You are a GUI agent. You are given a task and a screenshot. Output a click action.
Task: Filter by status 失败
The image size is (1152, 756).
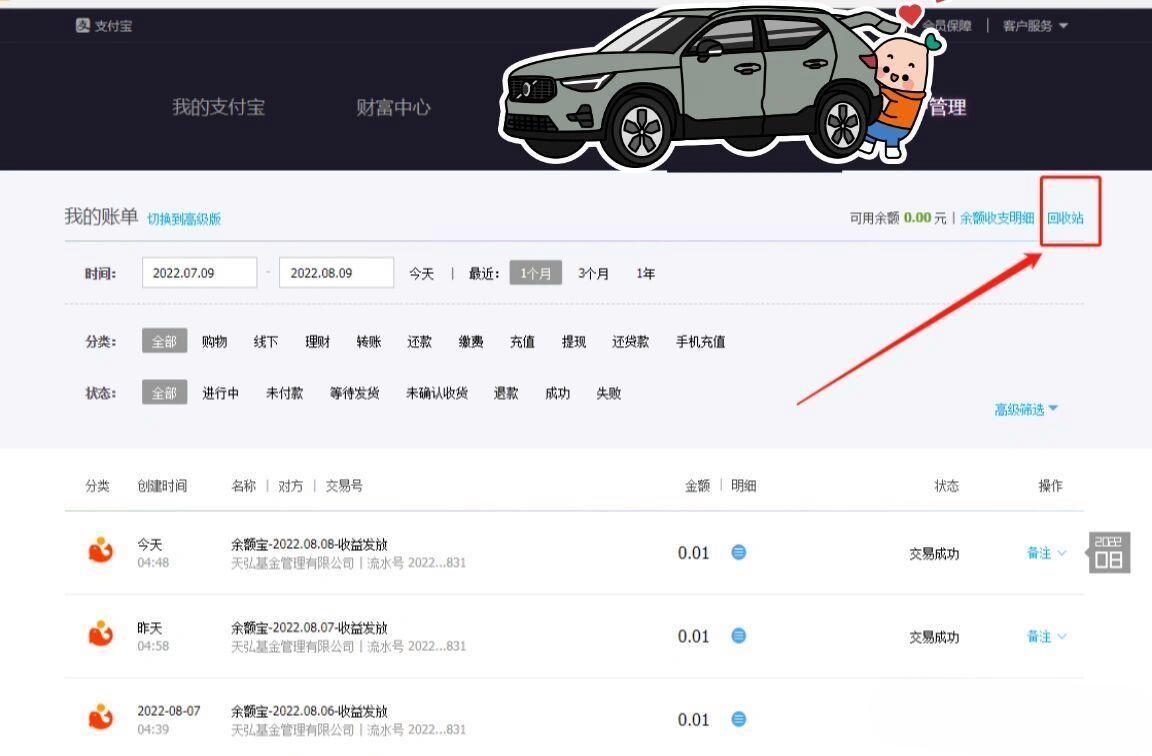[609, 393]
